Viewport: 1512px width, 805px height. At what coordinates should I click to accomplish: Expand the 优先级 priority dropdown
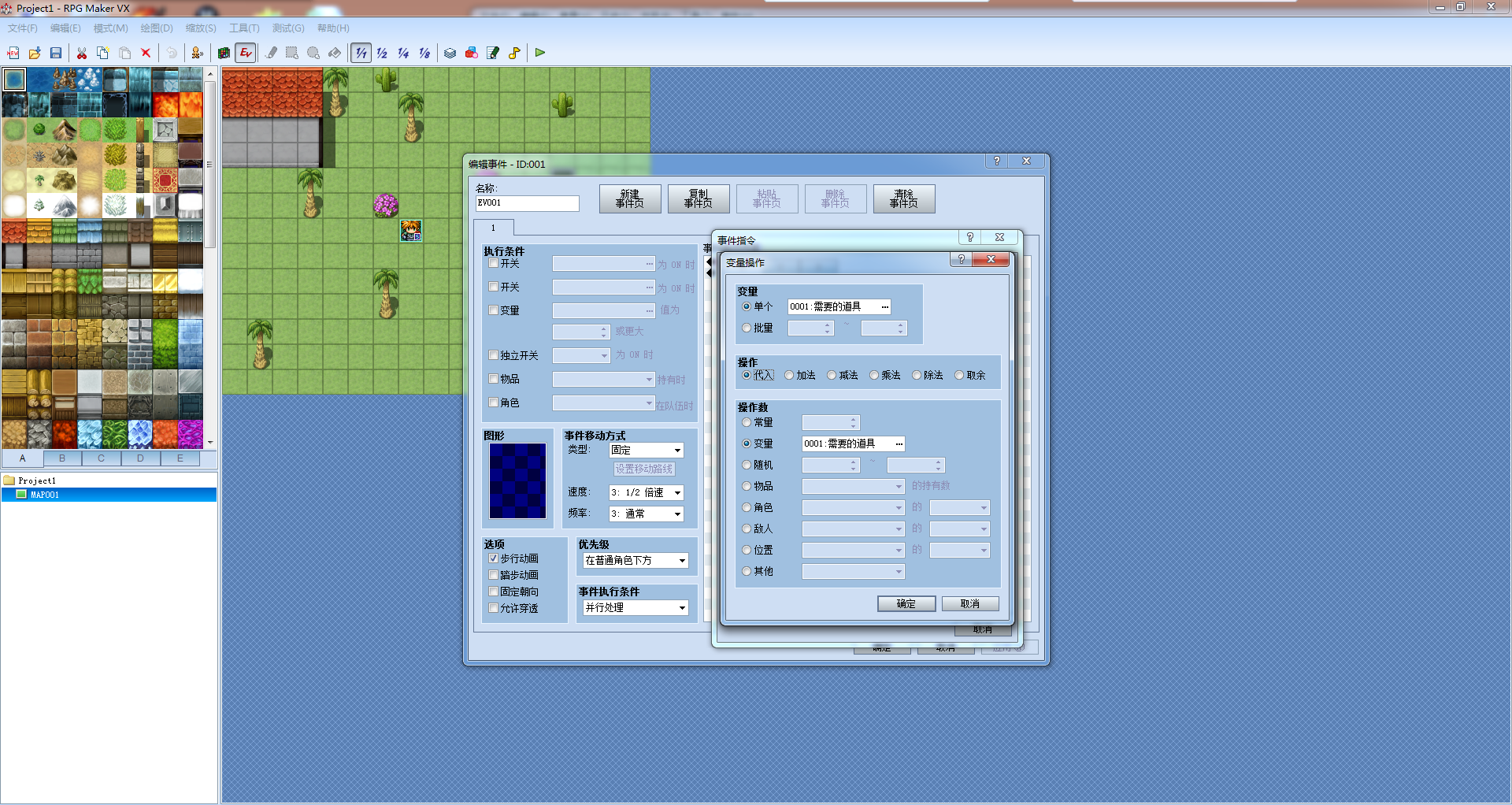(636, 561)
